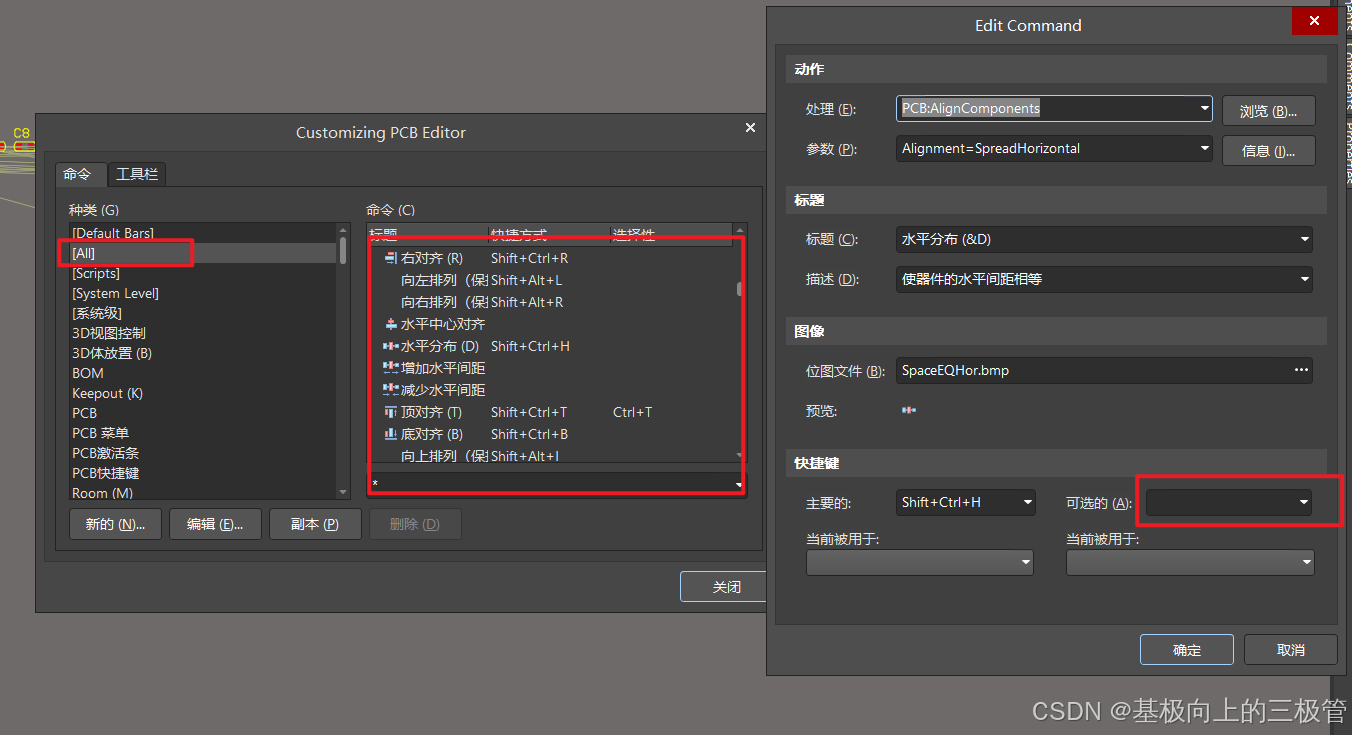Open the 参数 parameters dropdown

click(x=1204, y=148)
